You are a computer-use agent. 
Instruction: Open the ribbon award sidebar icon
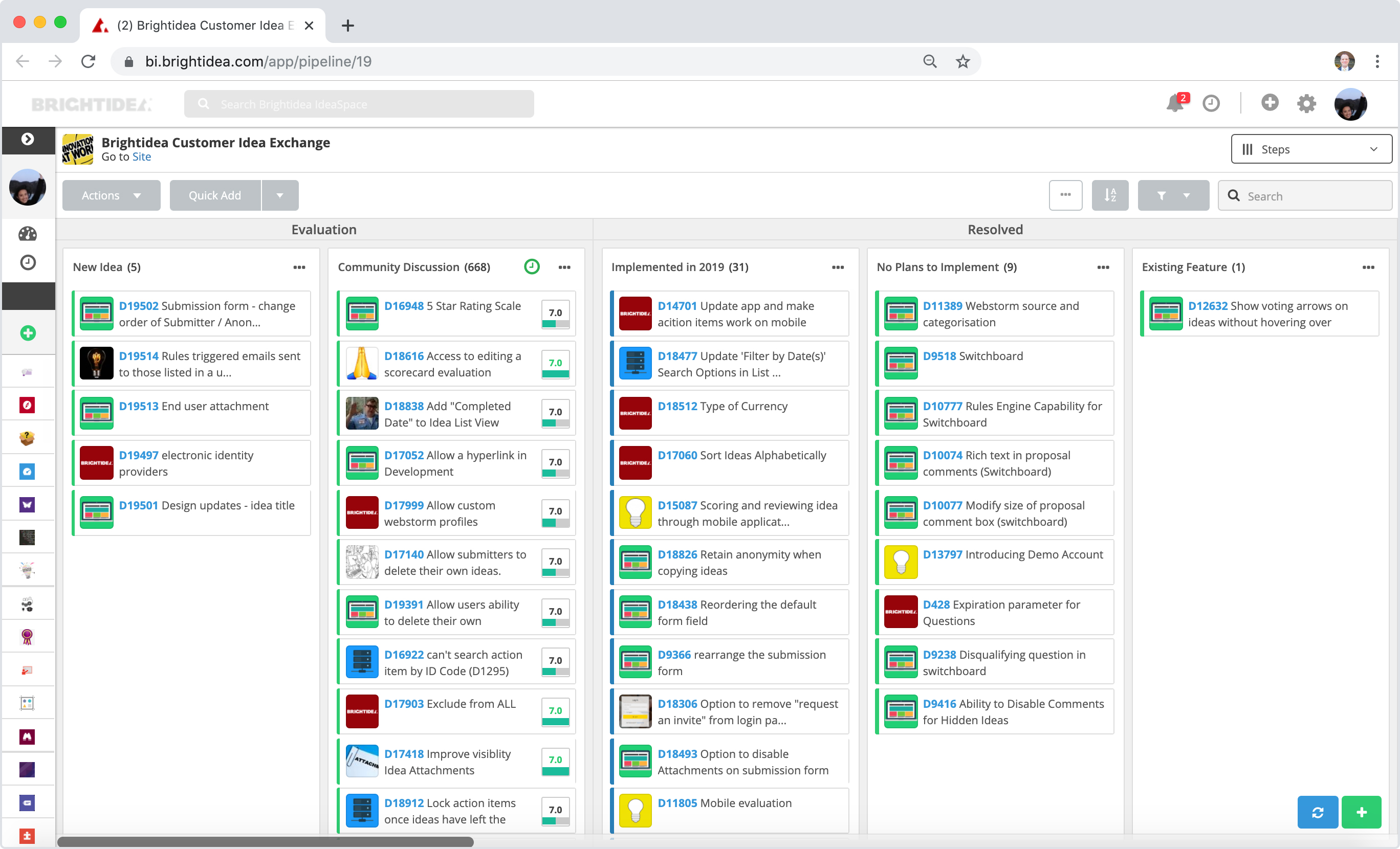point(27,637)
